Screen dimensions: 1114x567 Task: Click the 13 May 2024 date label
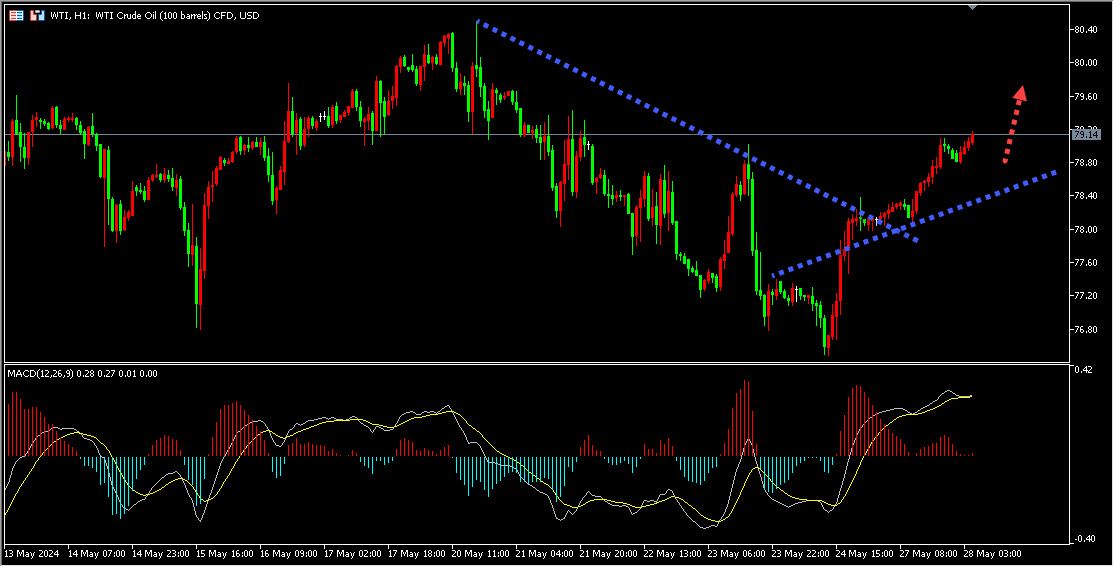click(x=33, y=553)
